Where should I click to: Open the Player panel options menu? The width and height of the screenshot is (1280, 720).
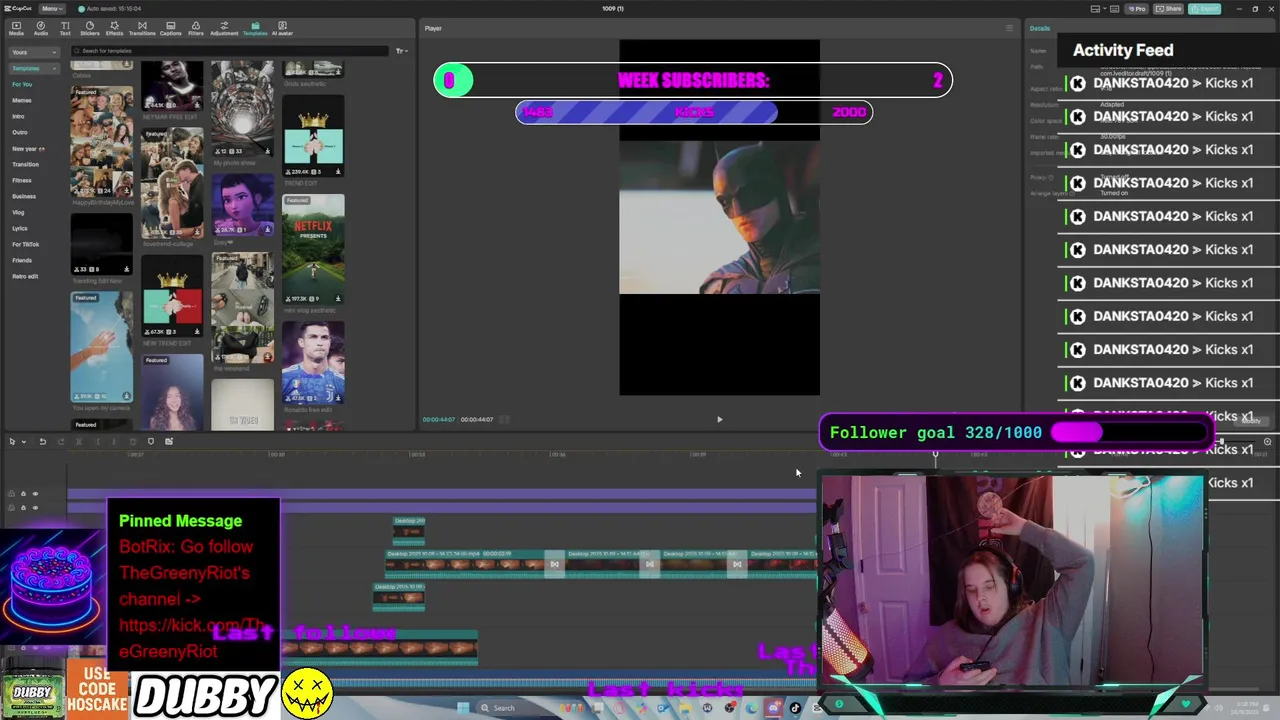click(1009, 28)
